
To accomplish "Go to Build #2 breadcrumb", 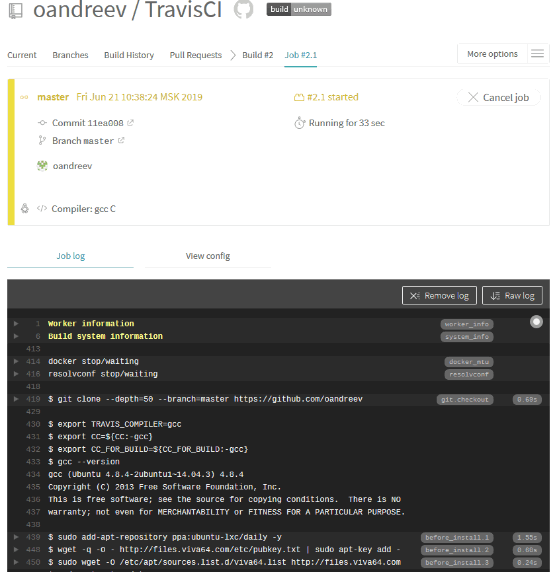I will (258, 55).
